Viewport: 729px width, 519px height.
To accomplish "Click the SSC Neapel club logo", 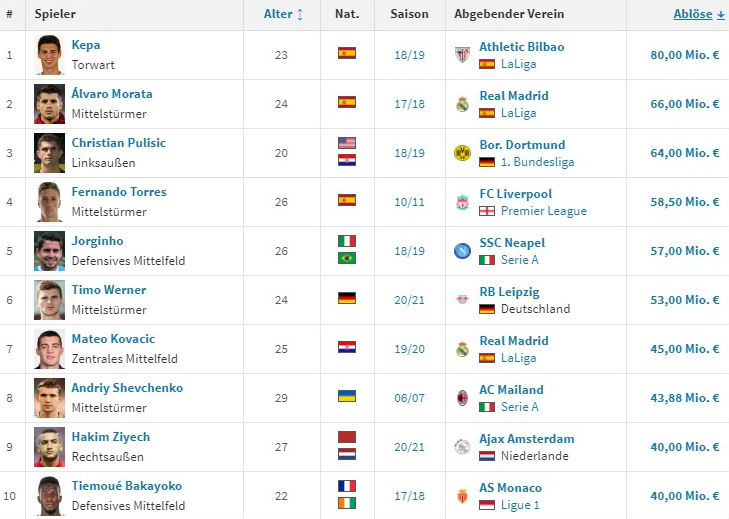I will (x=461, y=251).
